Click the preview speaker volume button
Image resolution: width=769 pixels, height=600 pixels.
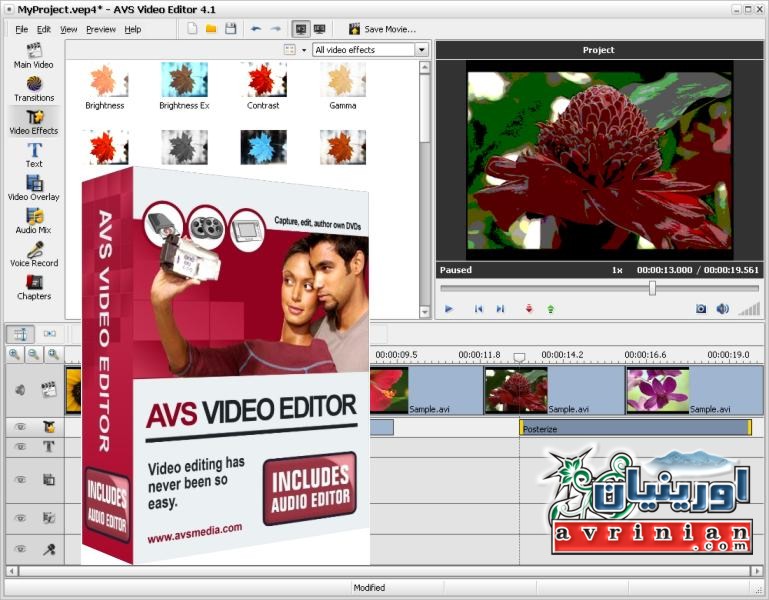722,309
